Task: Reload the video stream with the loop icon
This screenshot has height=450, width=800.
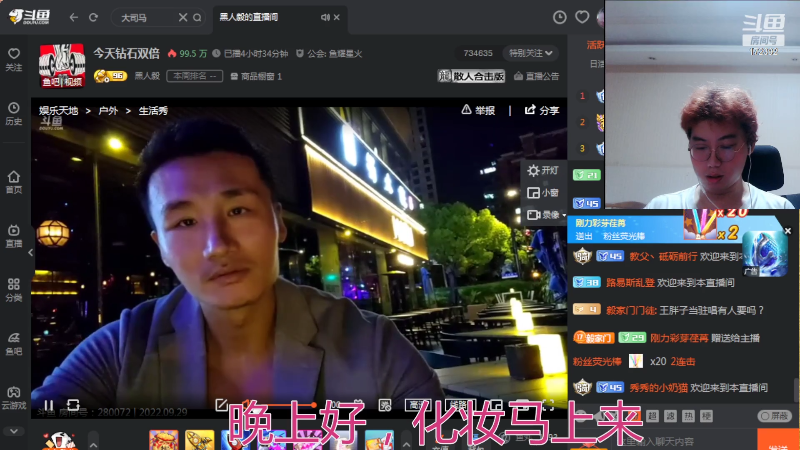Action: point(73,405)
